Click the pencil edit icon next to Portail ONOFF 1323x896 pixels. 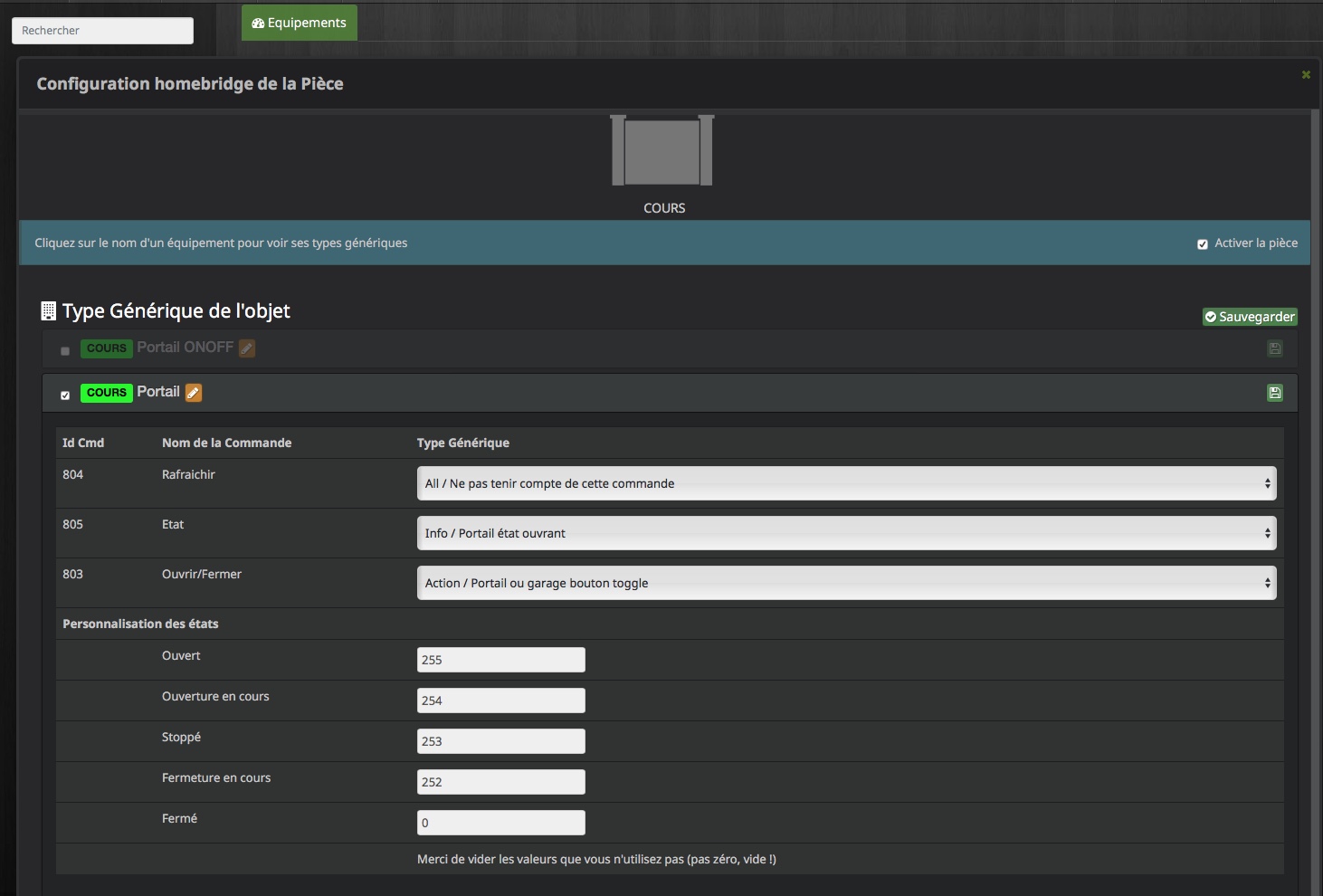click(x=247, y=348)
